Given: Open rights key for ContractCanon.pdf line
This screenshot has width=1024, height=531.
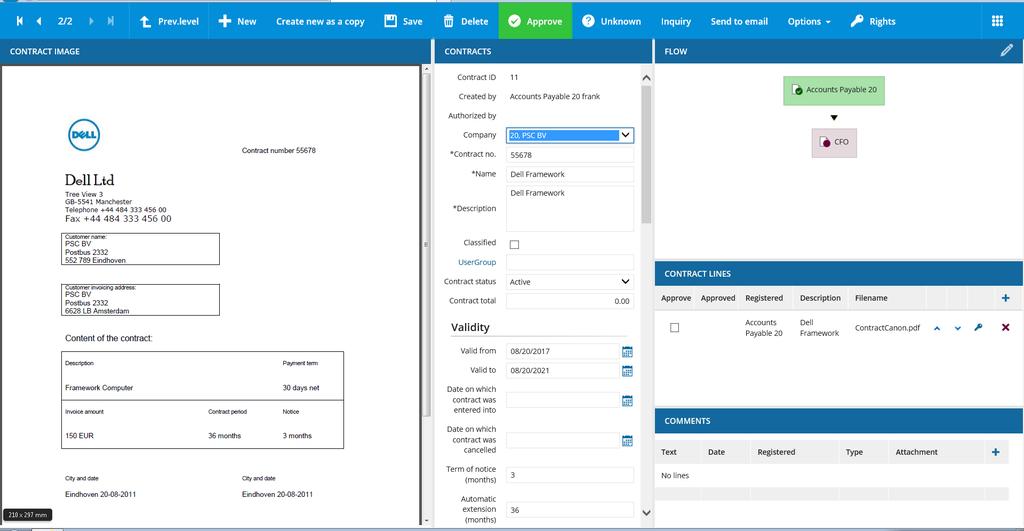Looking at the screenshot, I should point(978,327).
